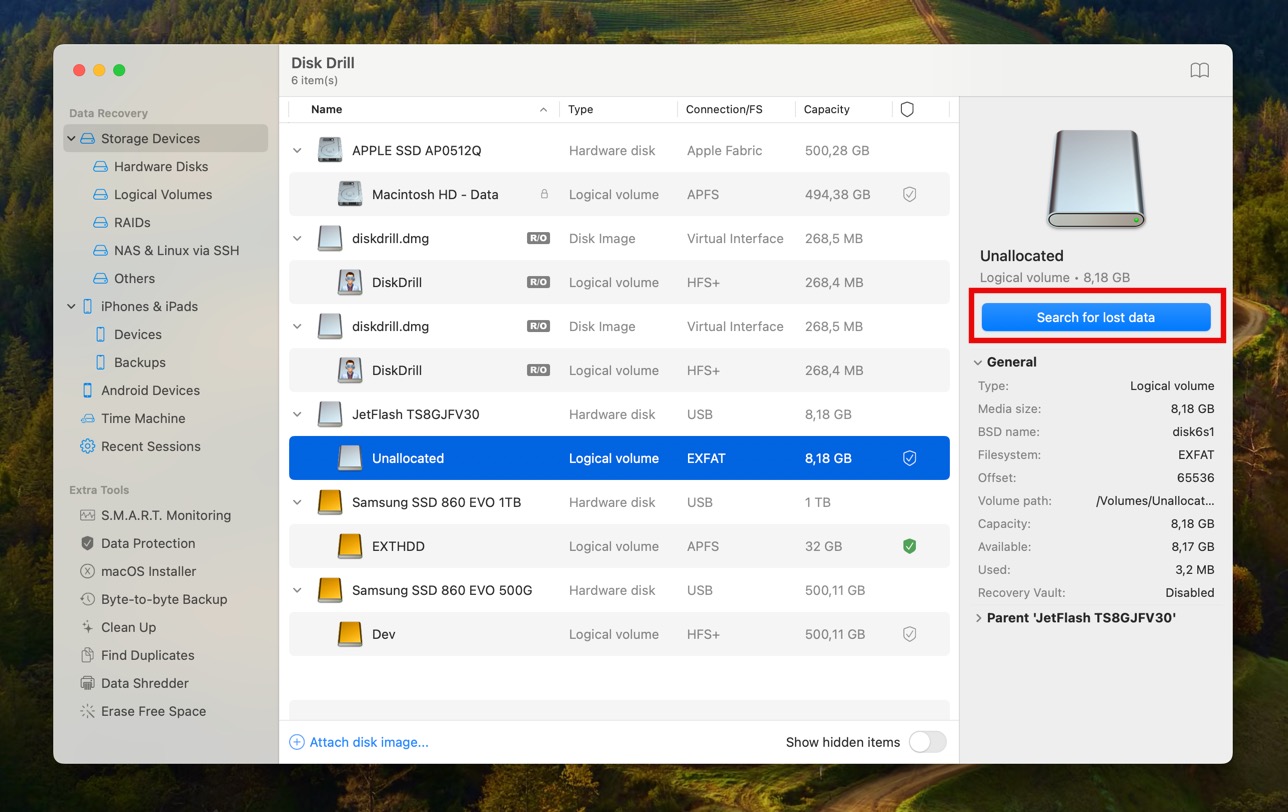The width and height of the screenshot is (1288, 812).
Task: Select the Dev volume row
Action: (619, 634)
